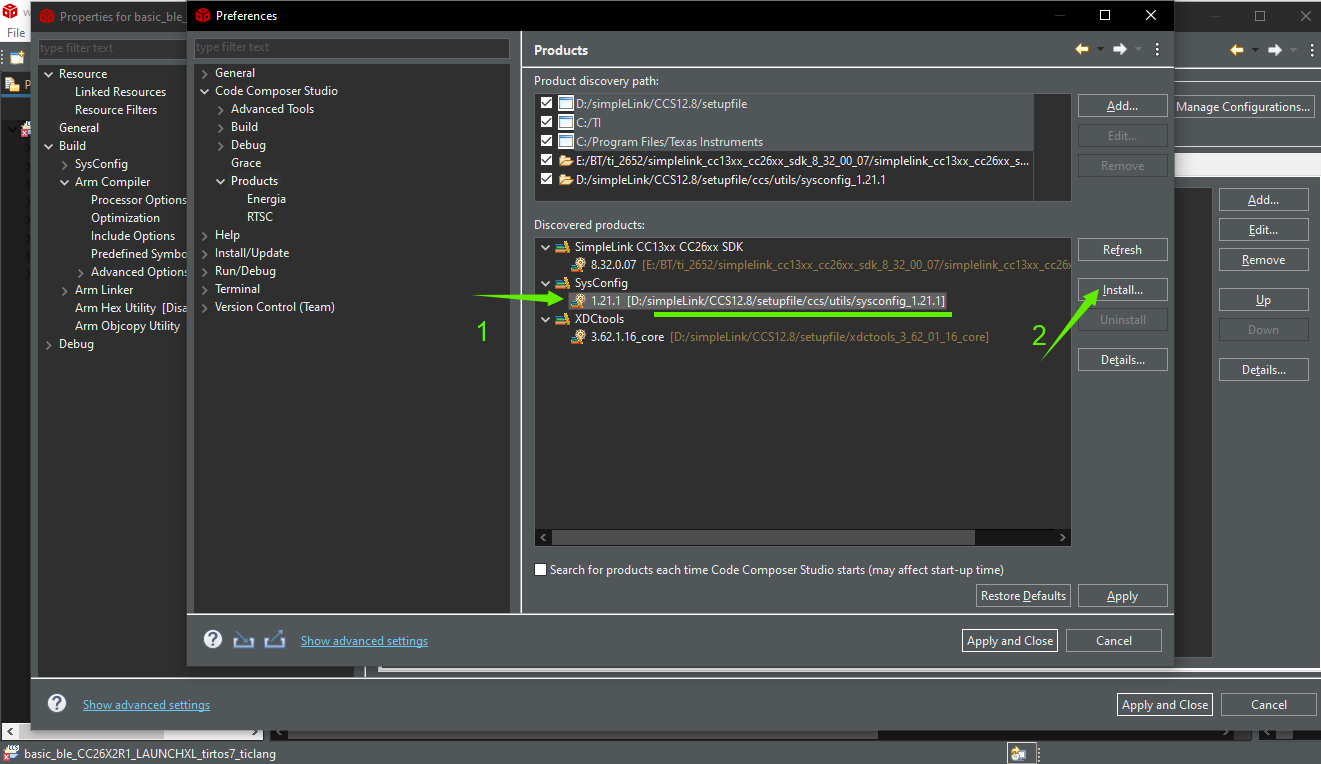Click icon of D:/simpleLink/CCS12.8/setupfile path
The width and height of the screenshot is (1321, 764).
coord(565,103)
